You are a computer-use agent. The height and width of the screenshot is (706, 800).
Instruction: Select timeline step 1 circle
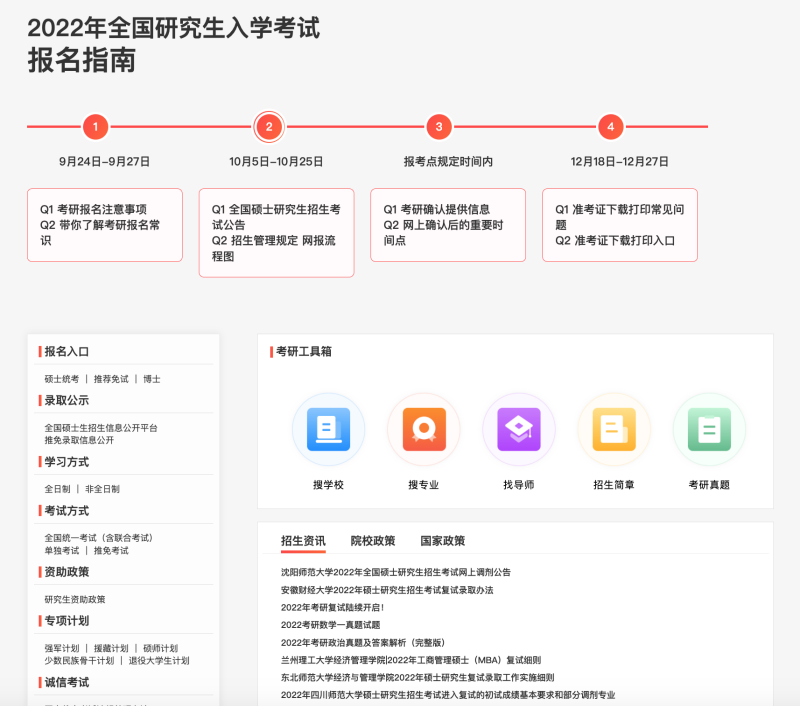pyautogui.click(x=95, y=127)
